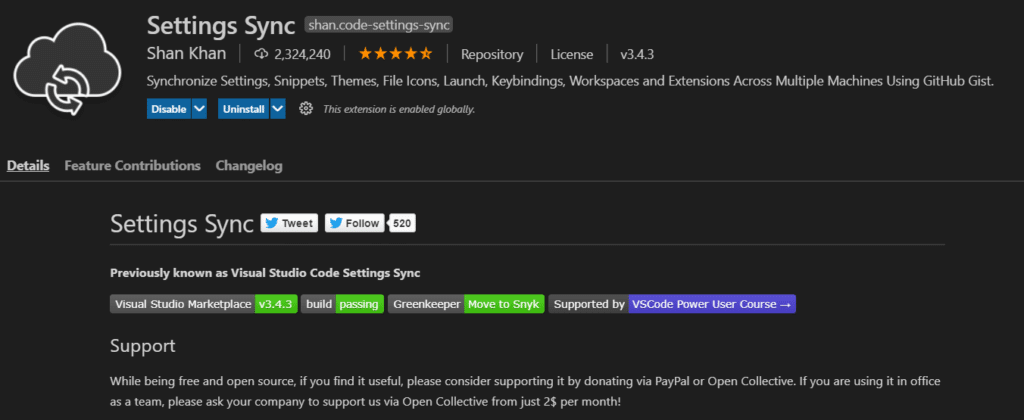Click "This extension is enabled globally." text
The image size is (1024, 420).
399,109
